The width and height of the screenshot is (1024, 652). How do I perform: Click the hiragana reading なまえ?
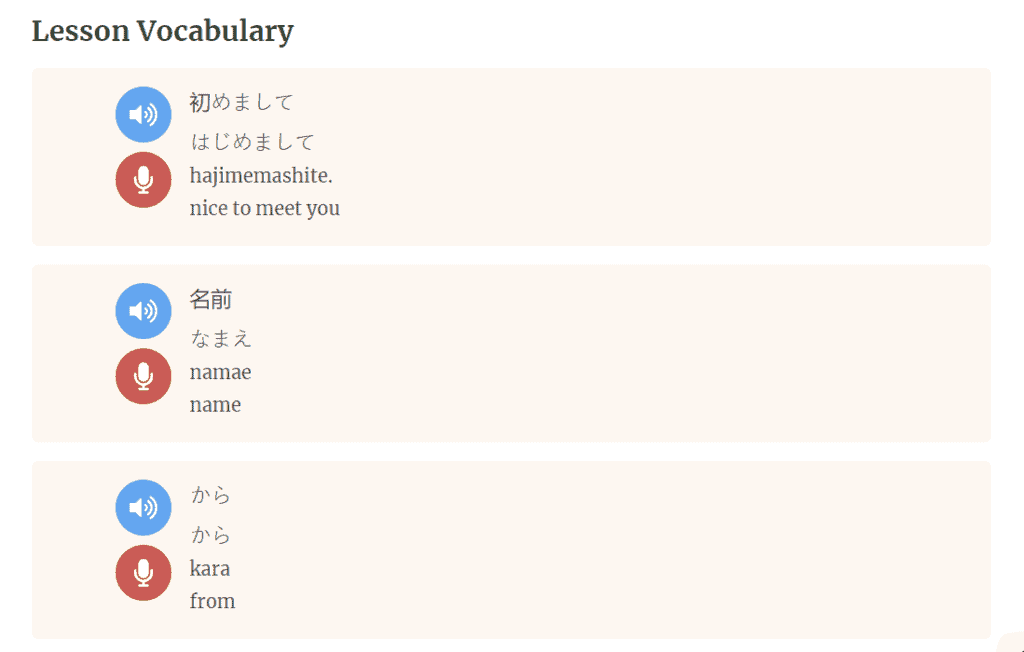click(x=221, y=338)
